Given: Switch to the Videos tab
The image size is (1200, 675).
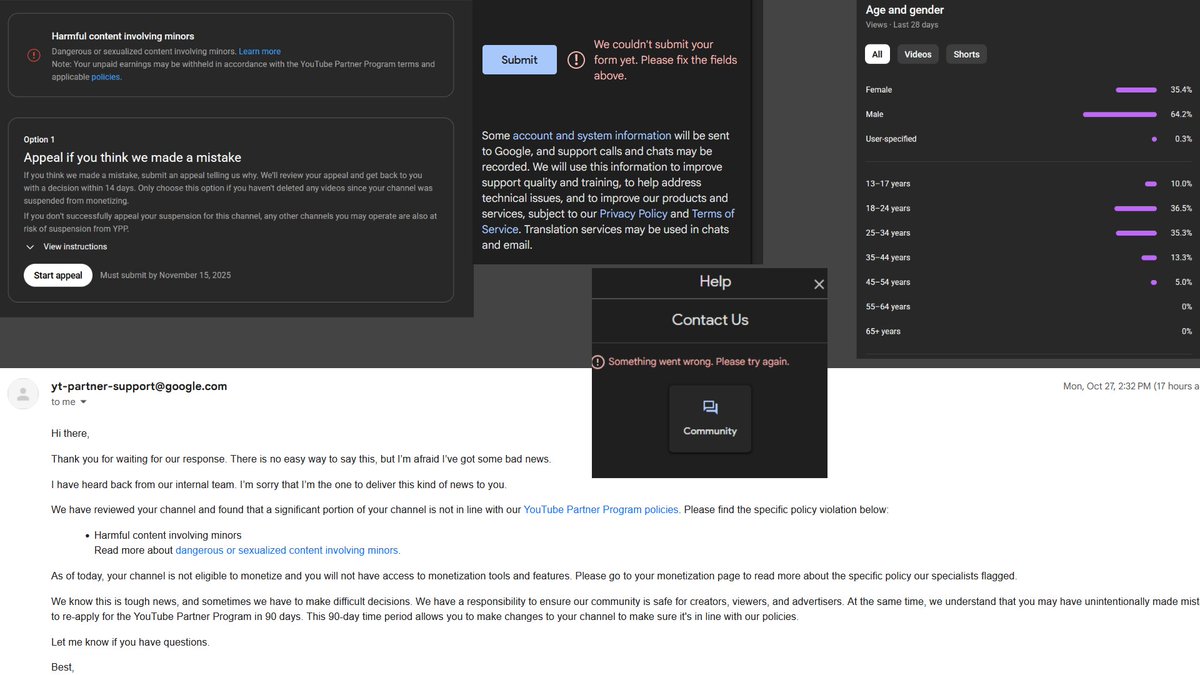Looking at the screenshot, I should click(x=918, y=54).
